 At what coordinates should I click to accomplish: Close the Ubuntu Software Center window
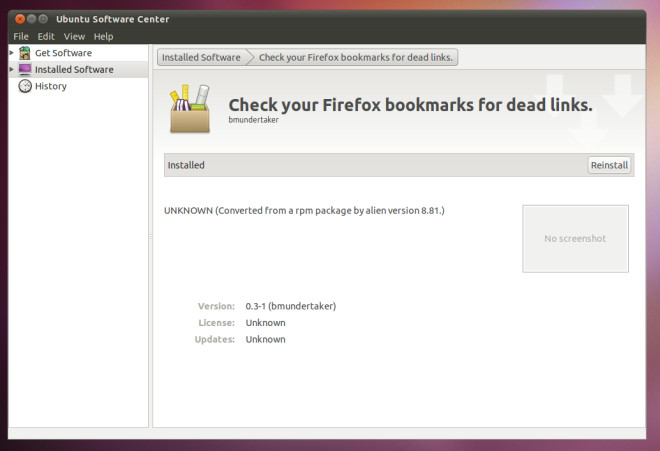pos(20,19)
